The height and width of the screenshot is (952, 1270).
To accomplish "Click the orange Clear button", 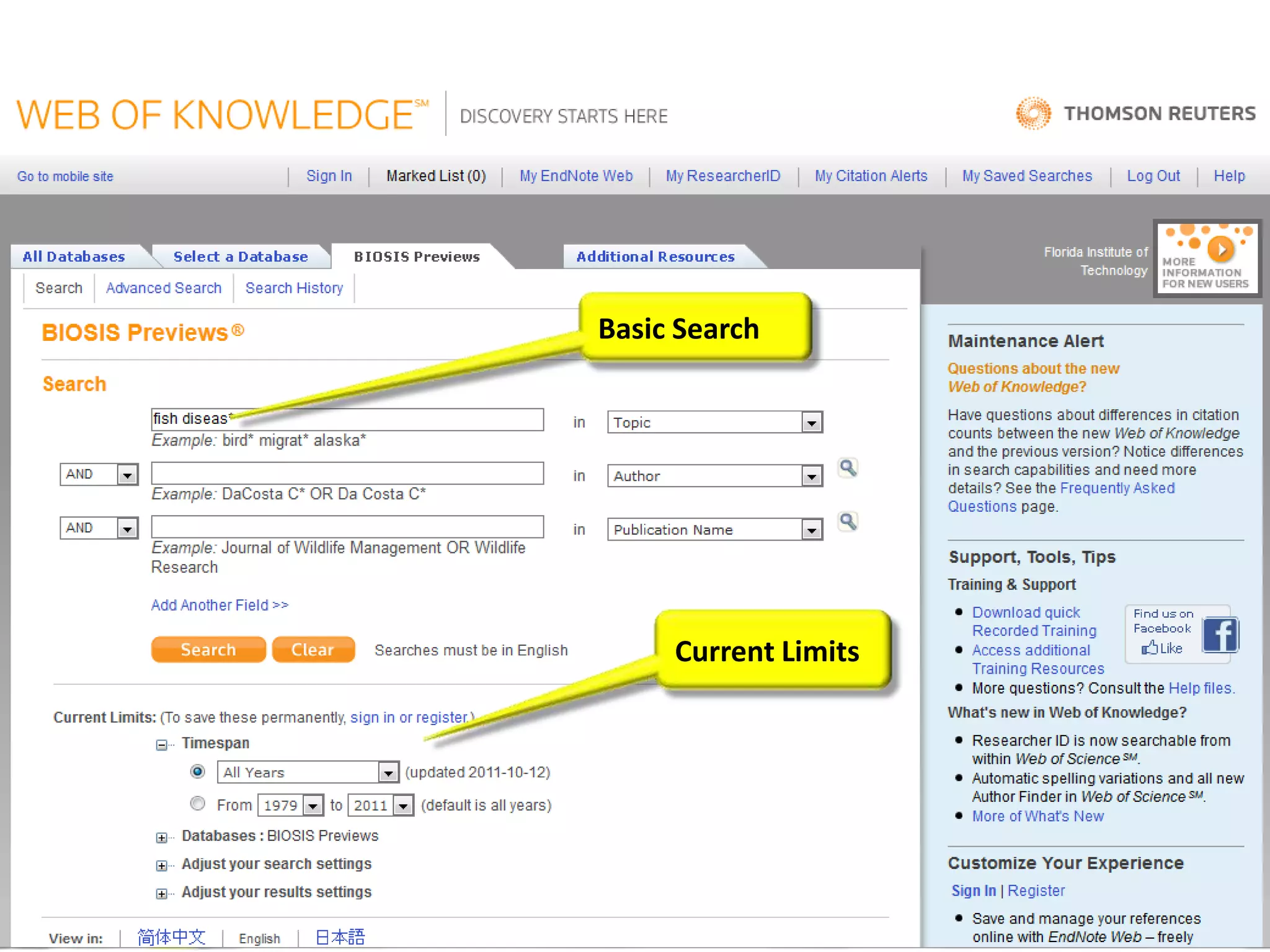I will click(x=313, y=650).
